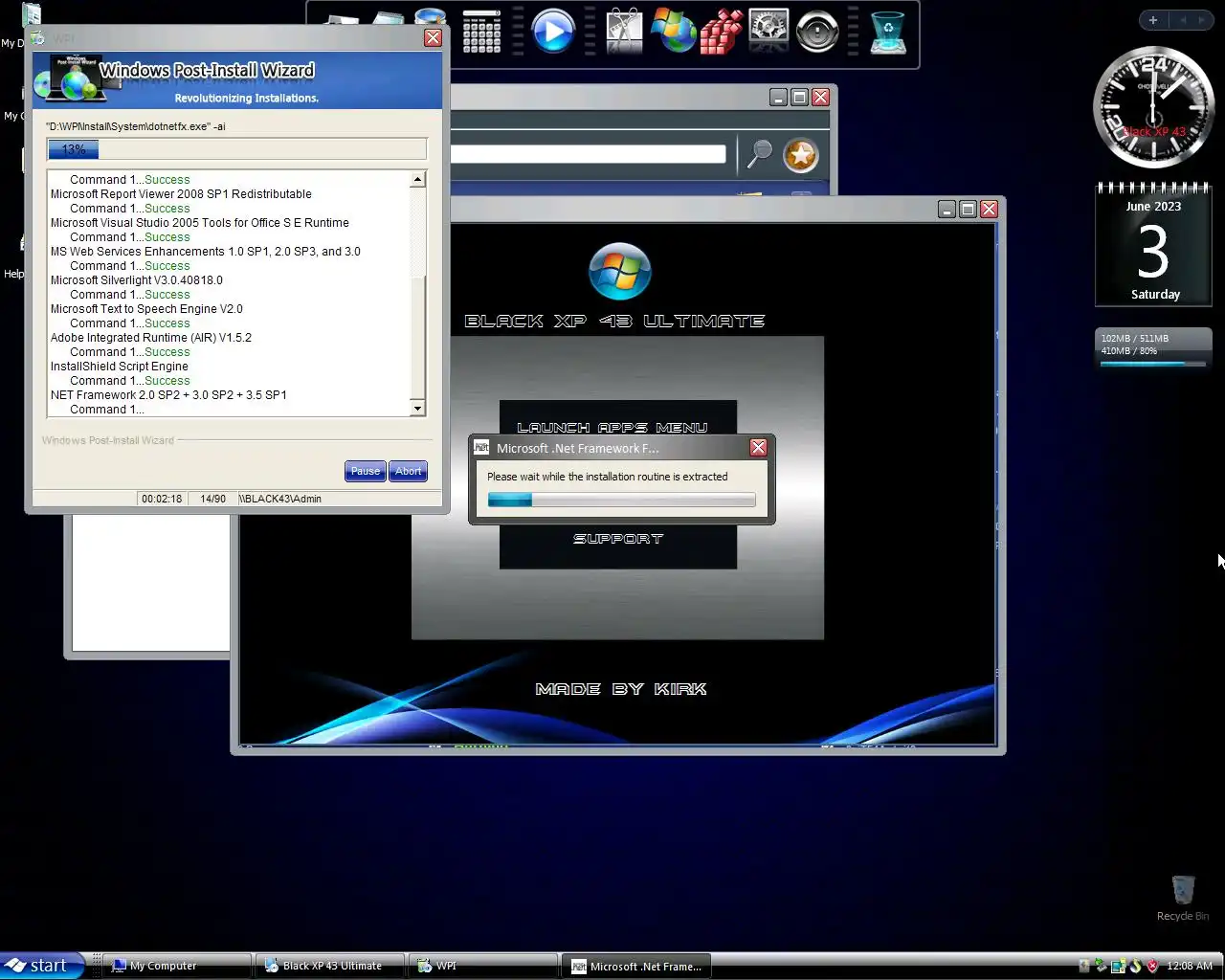This screenshot has width=1225, height=980.
Task: Open the red cubes registry editor icon
Action: [x=721, y=31]
